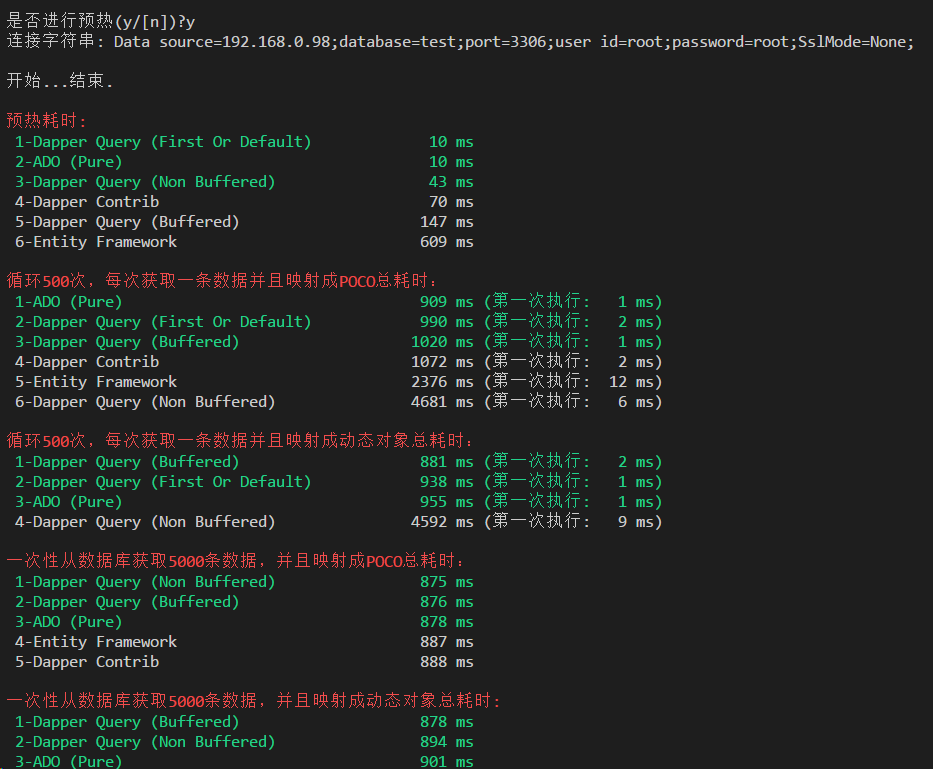Click '3-Dapper Query (Buffered)' 1020 ms row

tap(338, 342)
